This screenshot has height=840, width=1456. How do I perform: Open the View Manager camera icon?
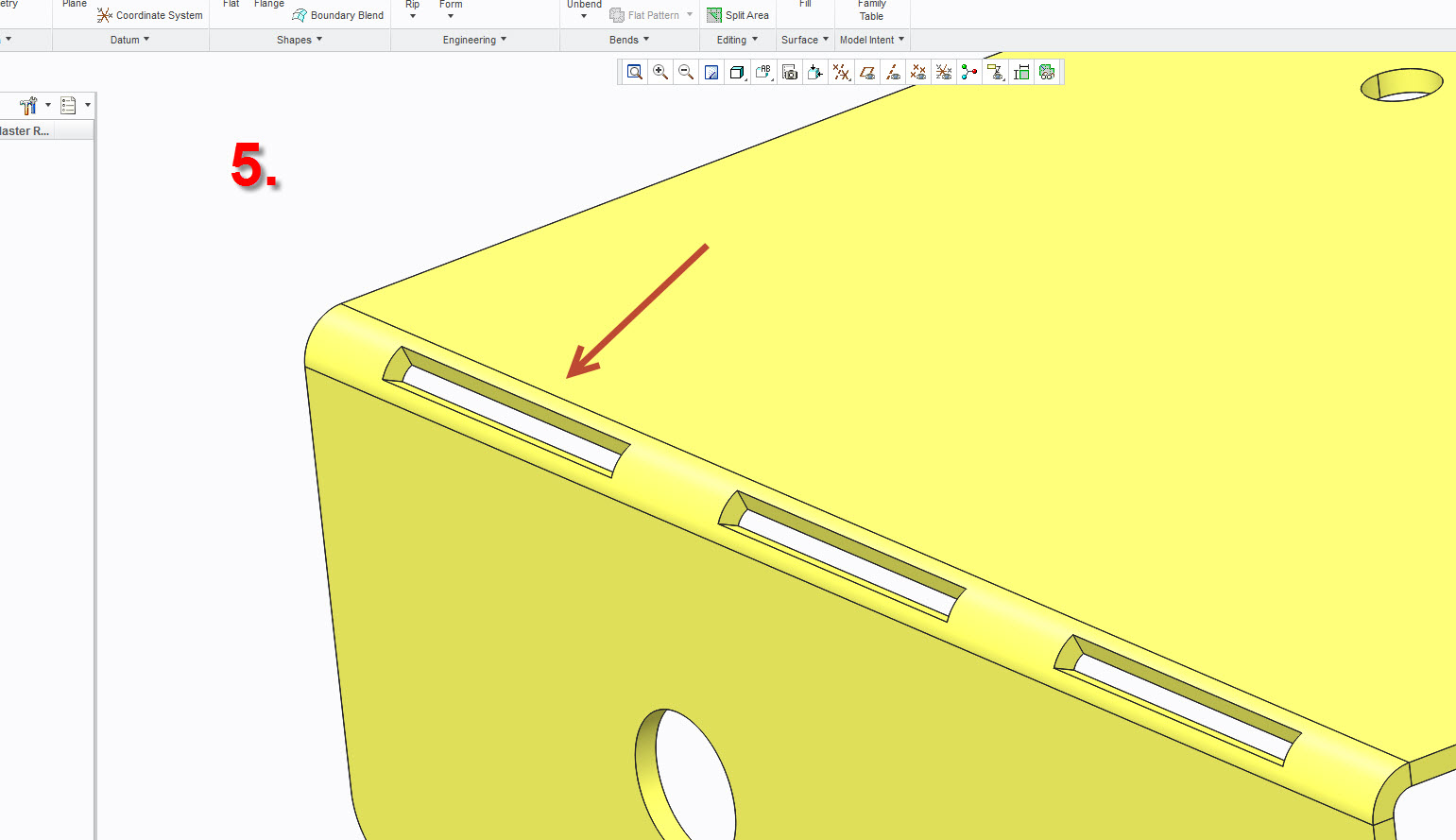pyautogui.click(x=790, y=72)
